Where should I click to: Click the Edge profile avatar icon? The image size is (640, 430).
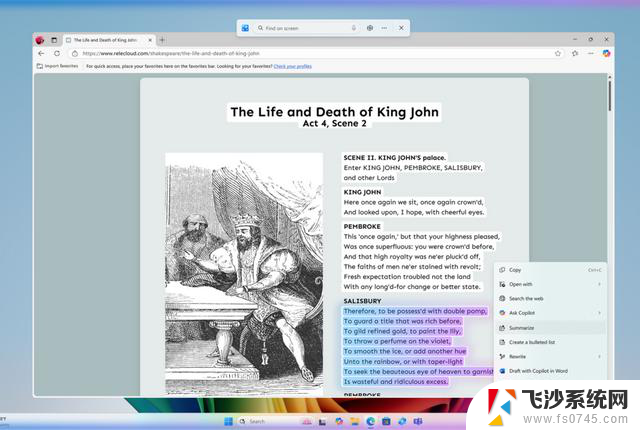coord(40,40)
